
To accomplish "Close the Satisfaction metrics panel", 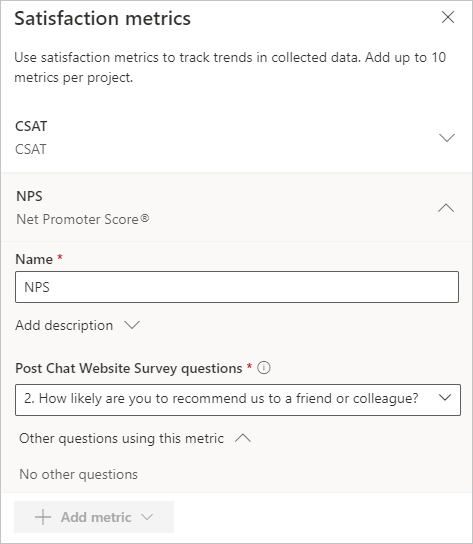I will coord(448,17).
